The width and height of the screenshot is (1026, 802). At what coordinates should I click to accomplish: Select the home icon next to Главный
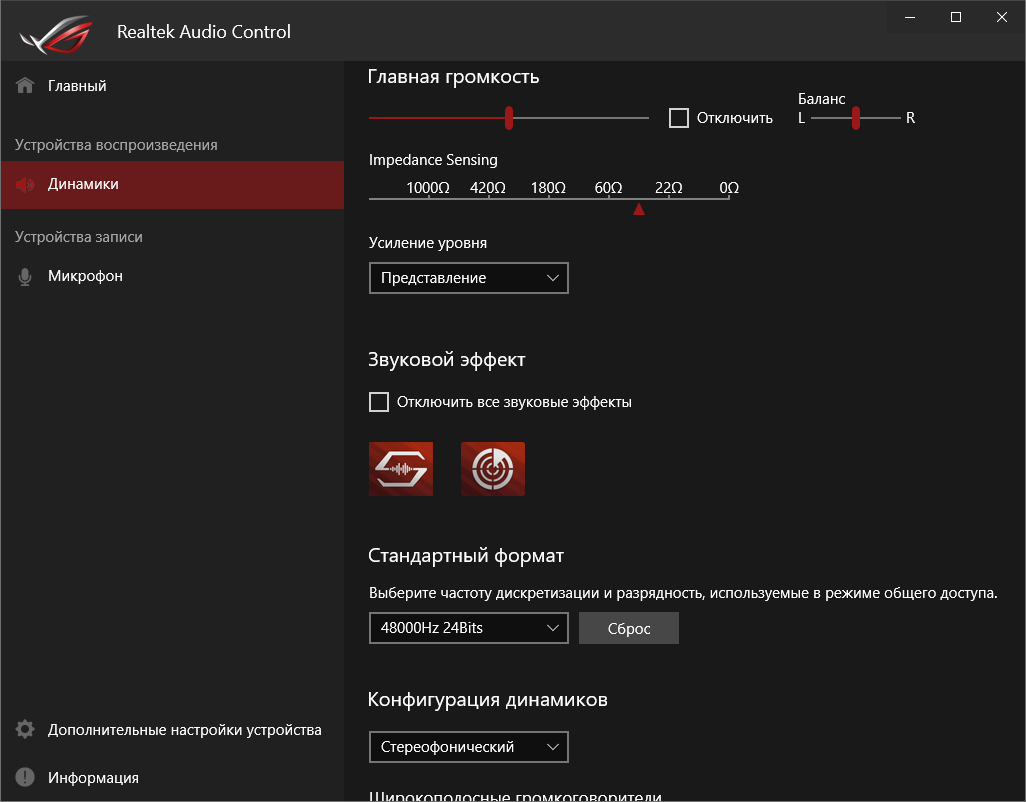tap(22, 85)
